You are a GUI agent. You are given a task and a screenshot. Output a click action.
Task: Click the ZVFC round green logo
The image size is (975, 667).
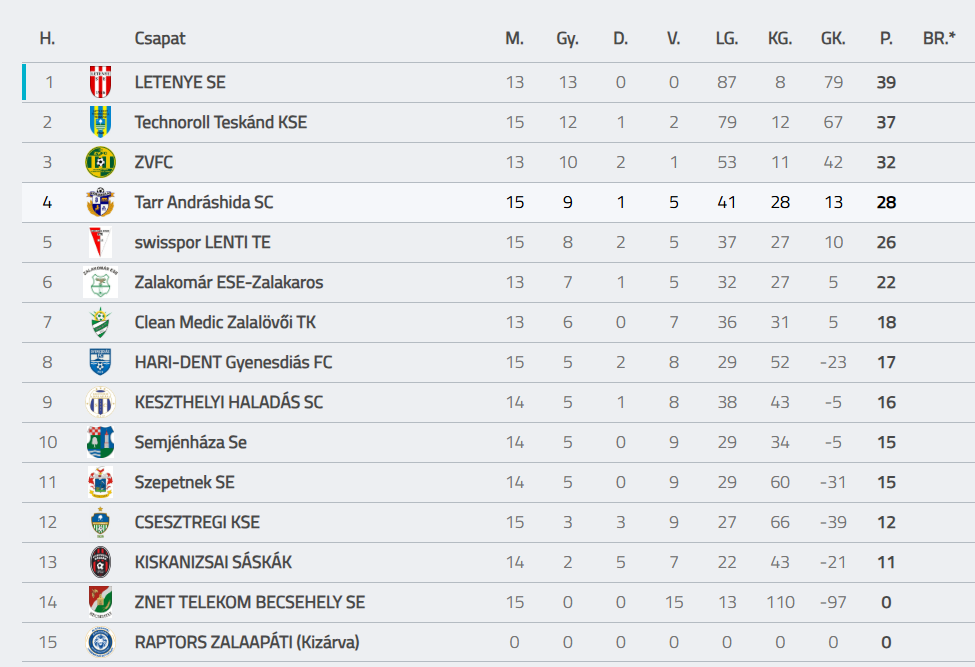[x=100, y=162]
